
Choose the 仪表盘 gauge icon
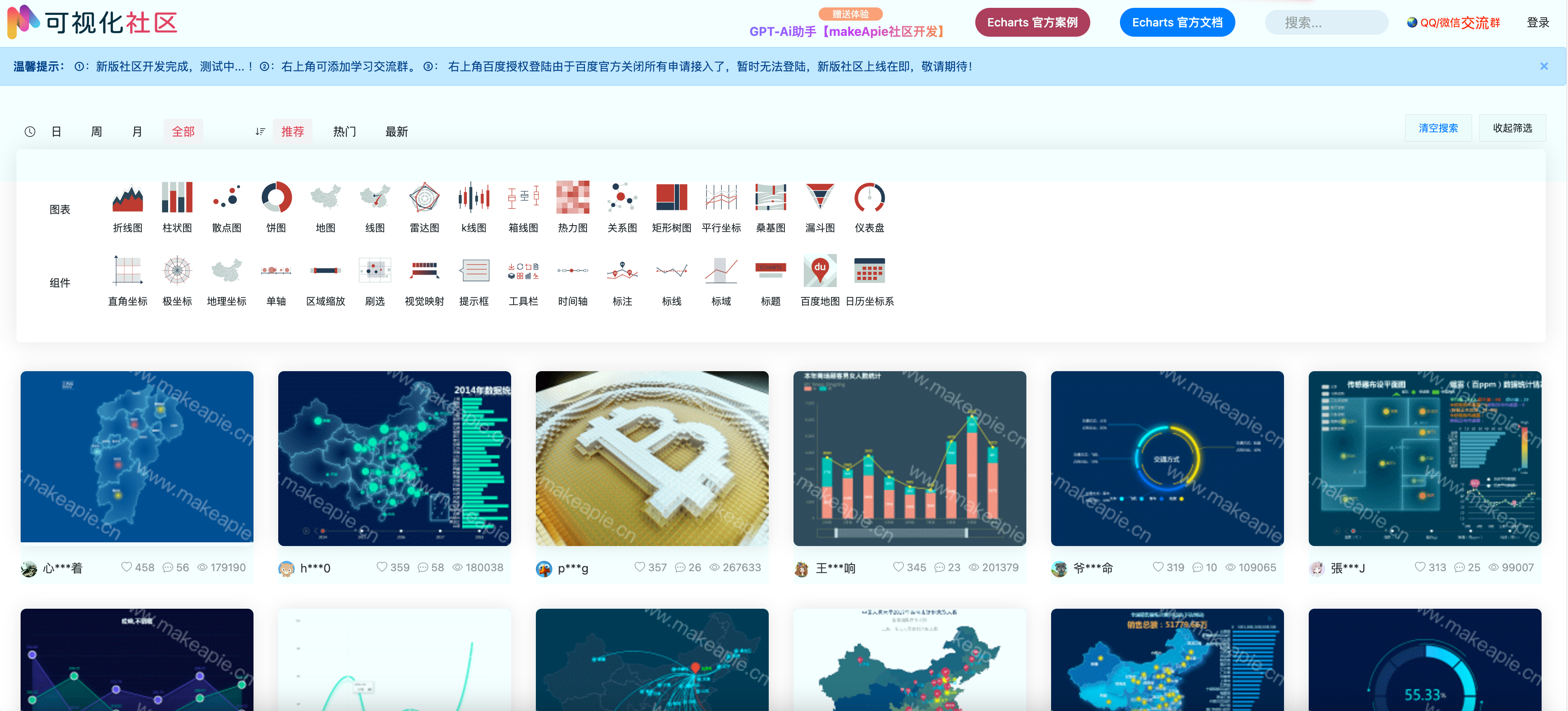(869, 198)
